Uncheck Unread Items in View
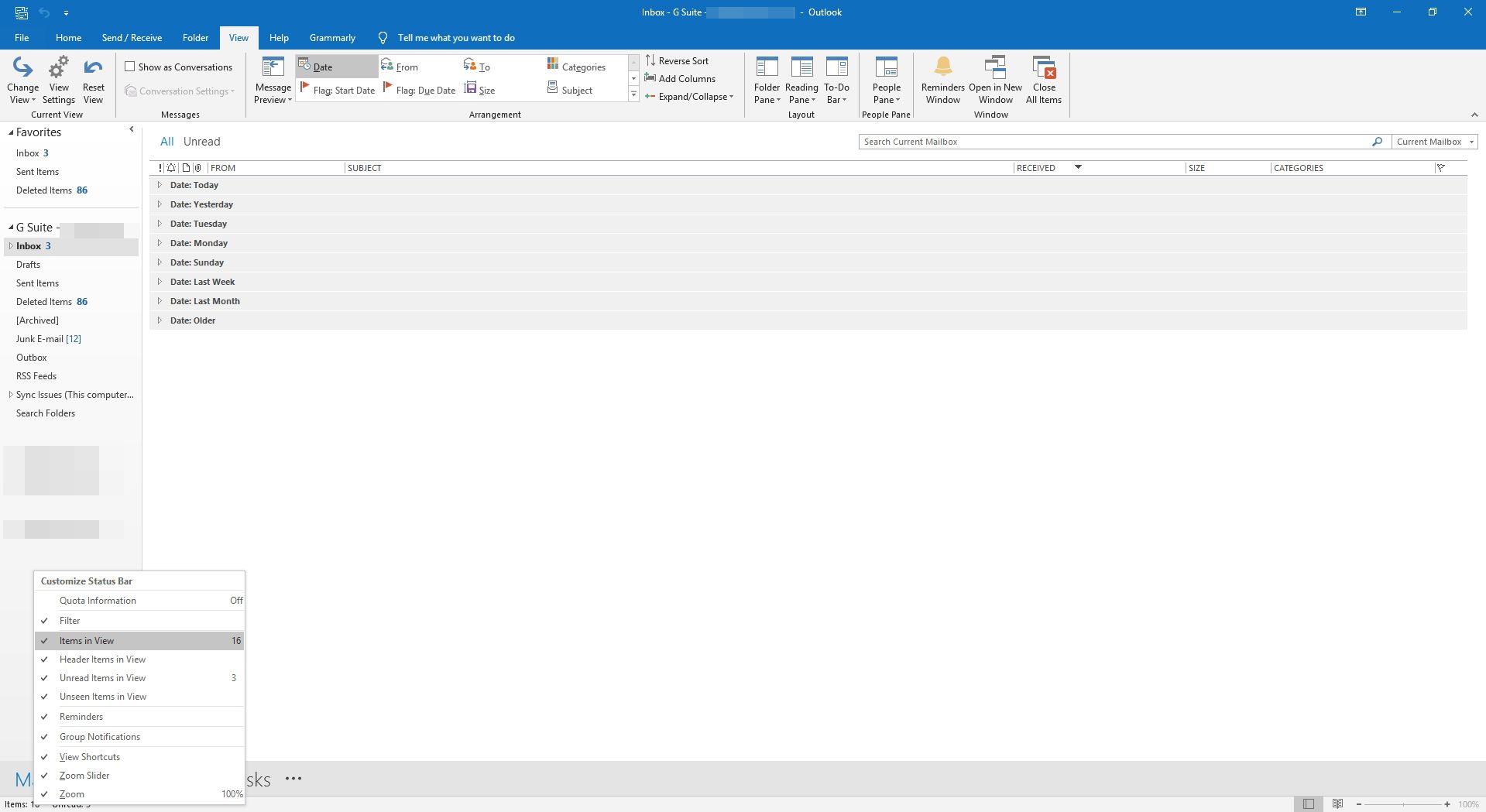This screenshot has width=1486, height=812. coord(139,678)
